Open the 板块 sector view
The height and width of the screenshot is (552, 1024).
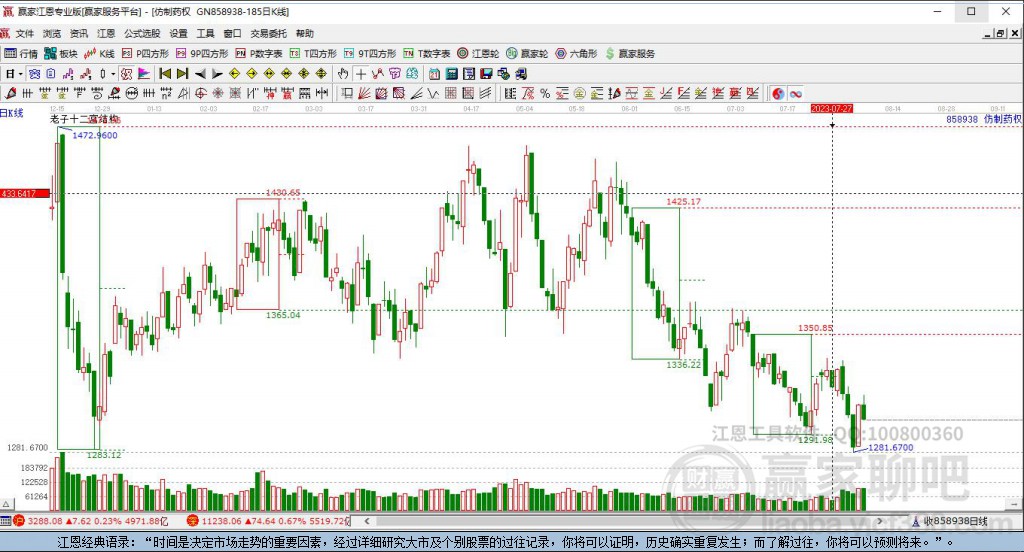coord(61,54)
